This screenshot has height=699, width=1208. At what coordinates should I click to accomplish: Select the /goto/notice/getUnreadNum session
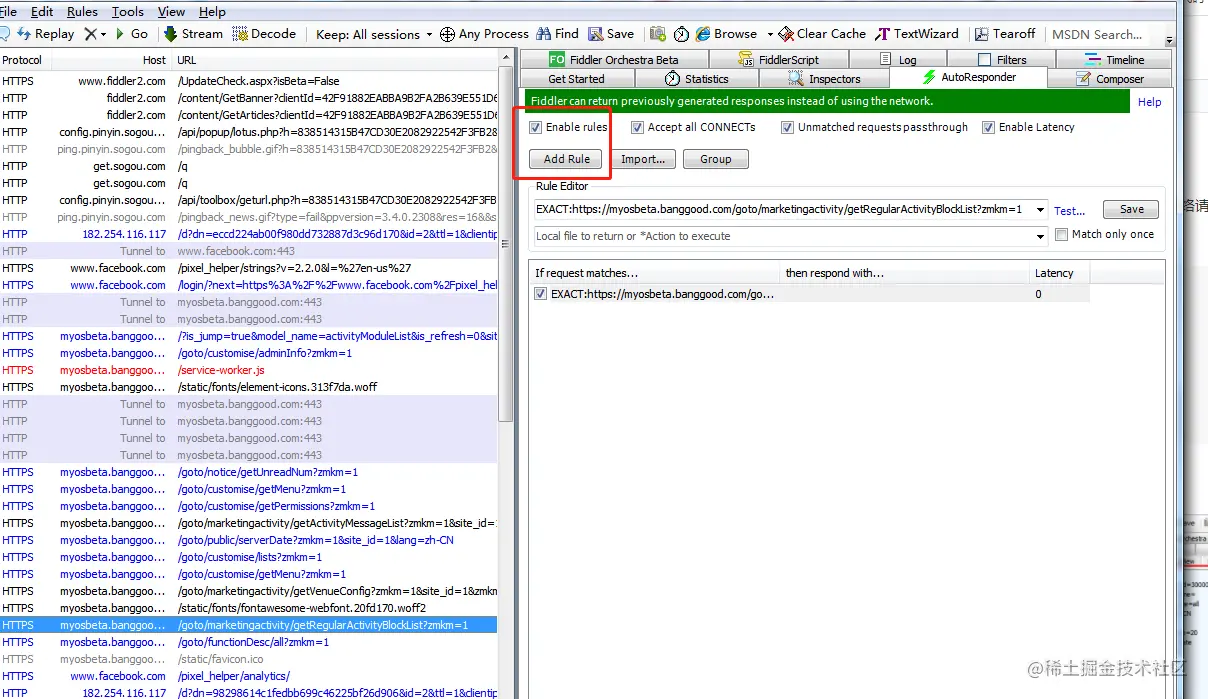click(x=248, y=472)
